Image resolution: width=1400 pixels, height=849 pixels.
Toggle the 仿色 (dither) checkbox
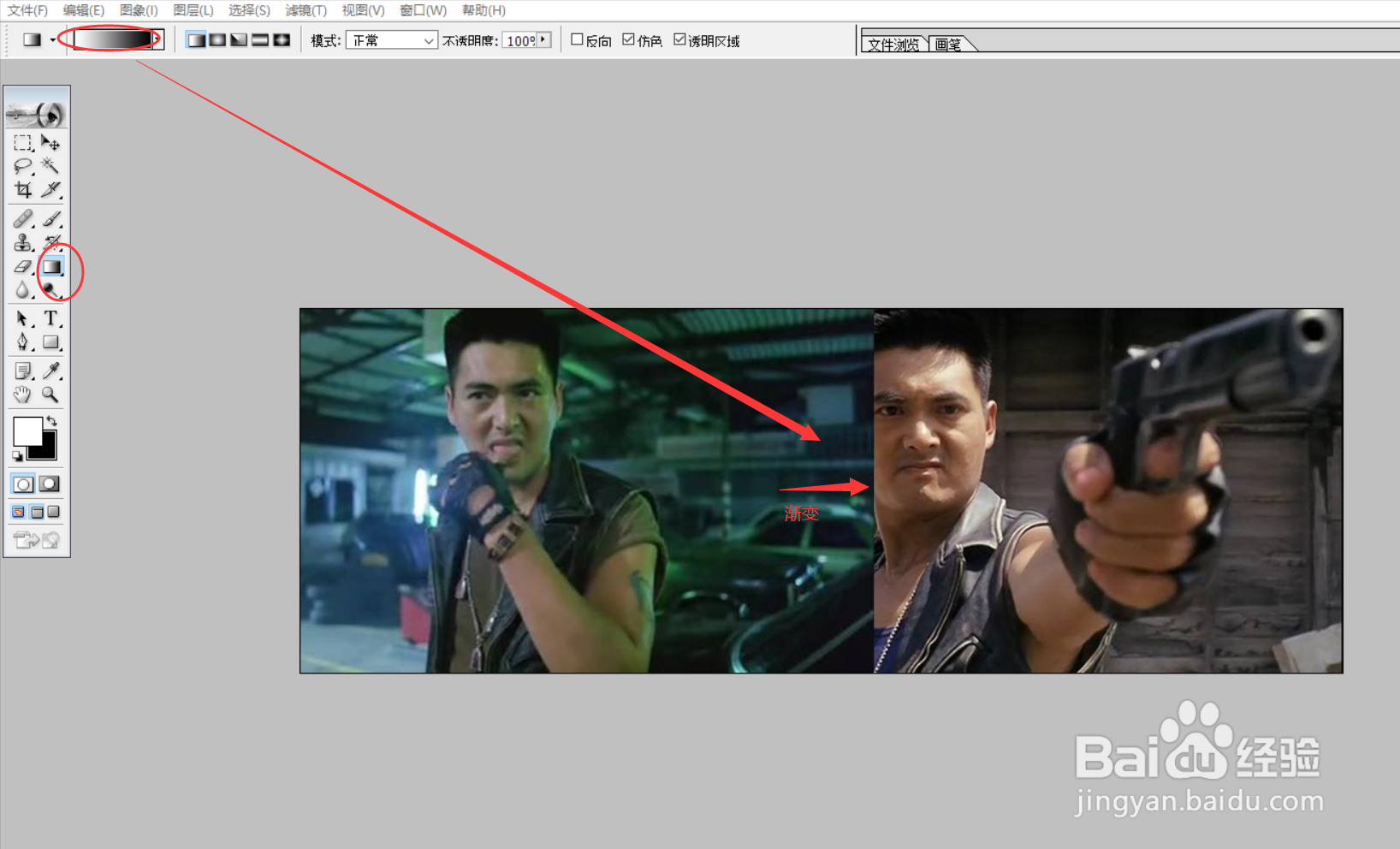click(x=629, y=39)
